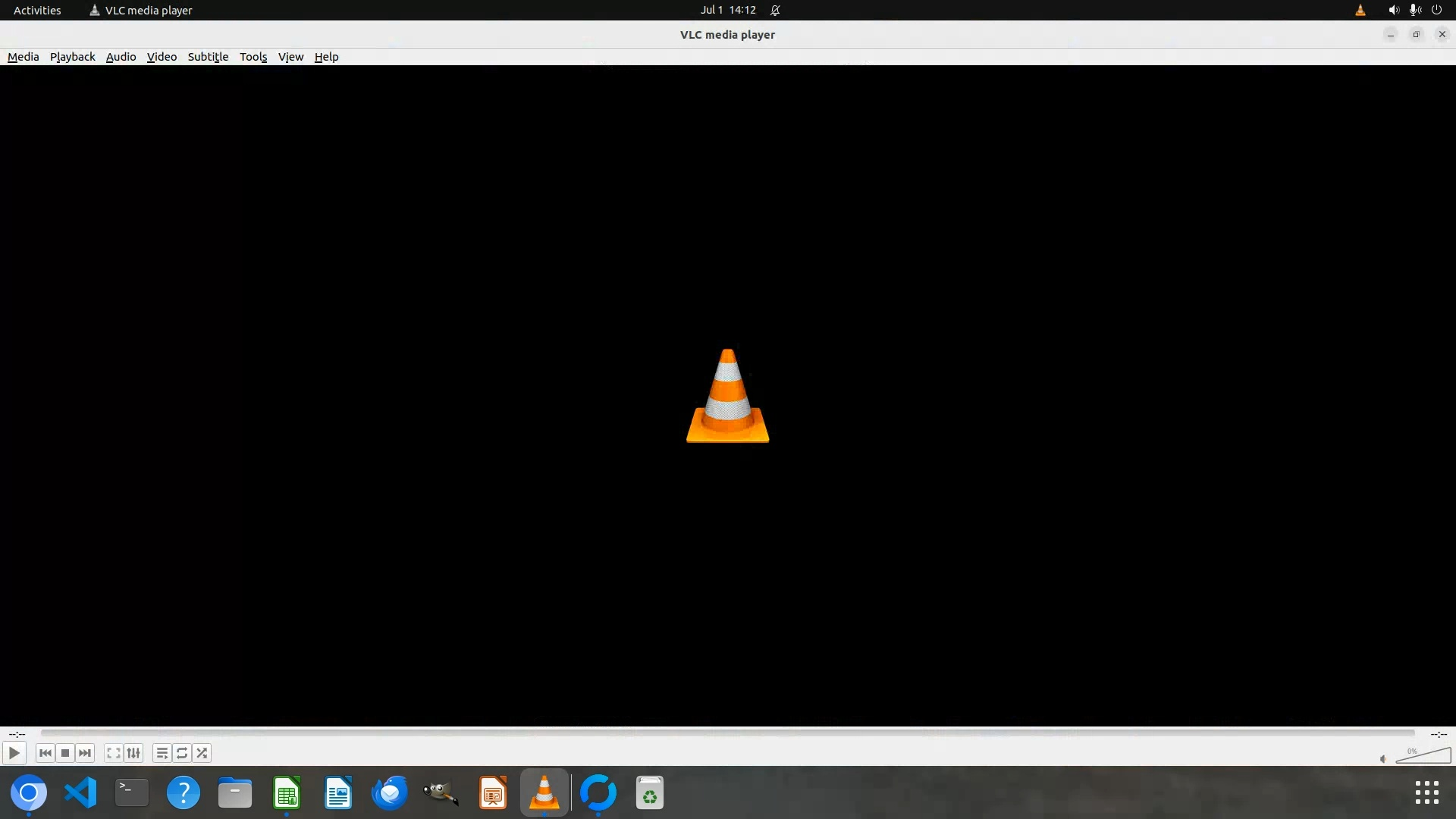
Task: Toggle the playlist view
Action: point(162,753)
